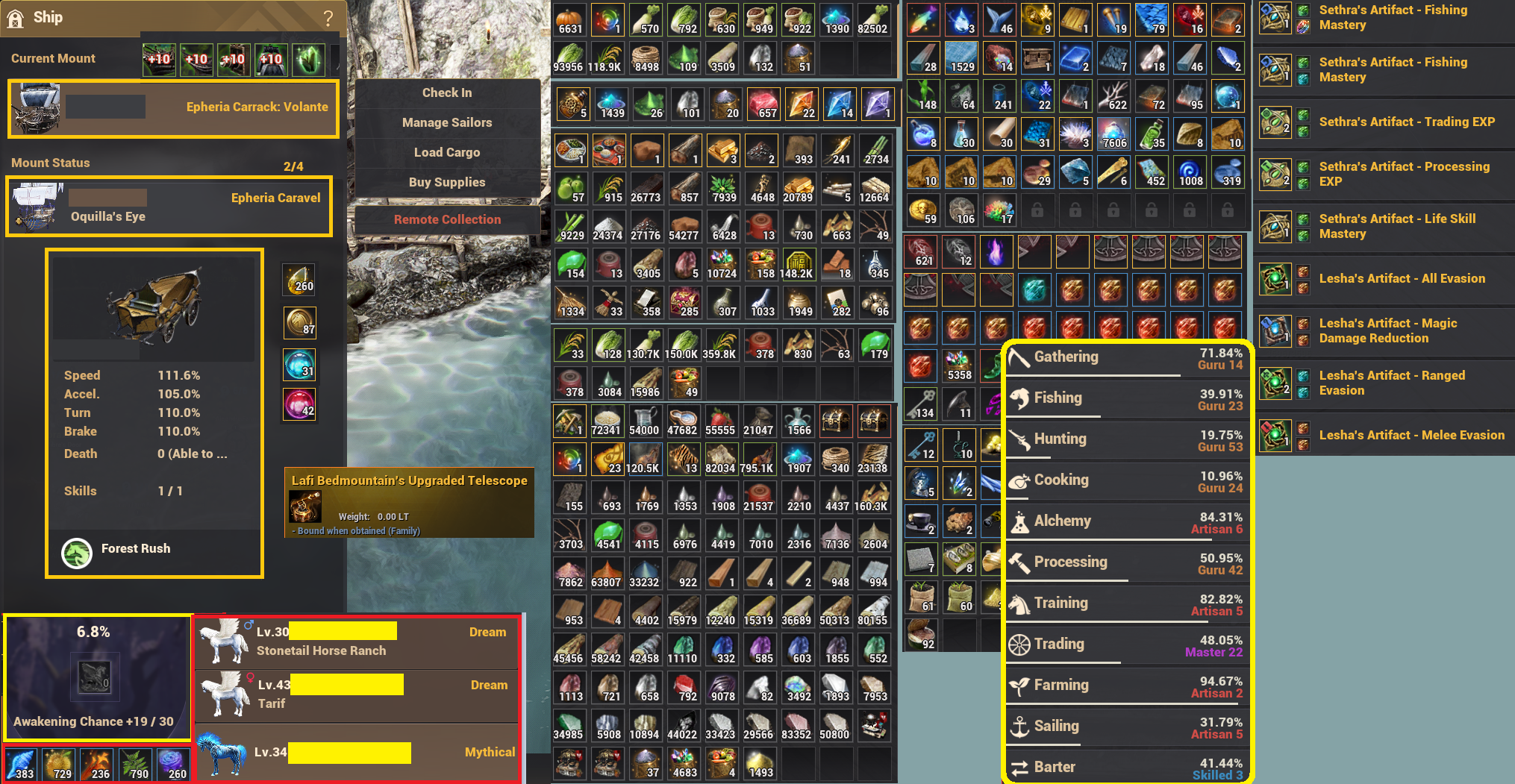The width and height of the screenshot is (1515, 784).
Task: Select the Fishing life skill icon
Action: coord(1019,398)
